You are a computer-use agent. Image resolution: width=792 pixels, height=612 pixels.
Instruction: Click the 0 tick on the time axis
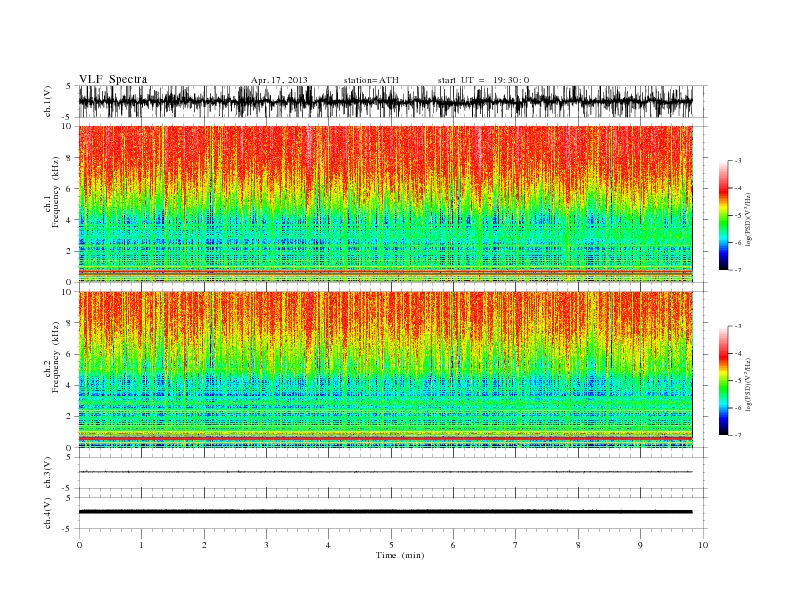(79, 545)
